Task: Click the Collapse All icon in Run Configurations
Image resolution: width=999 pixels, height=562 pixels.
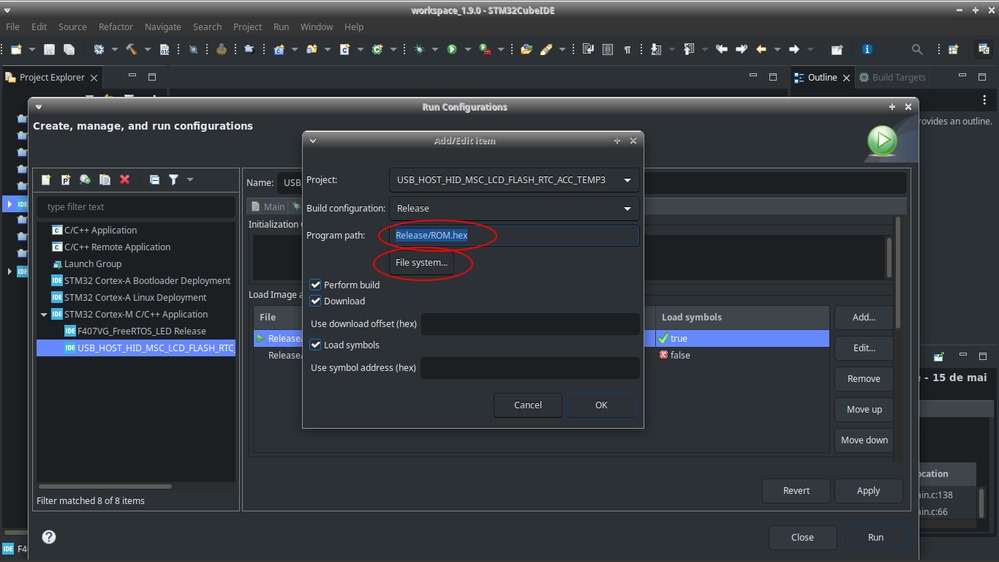Action: [x=154, y=180]
